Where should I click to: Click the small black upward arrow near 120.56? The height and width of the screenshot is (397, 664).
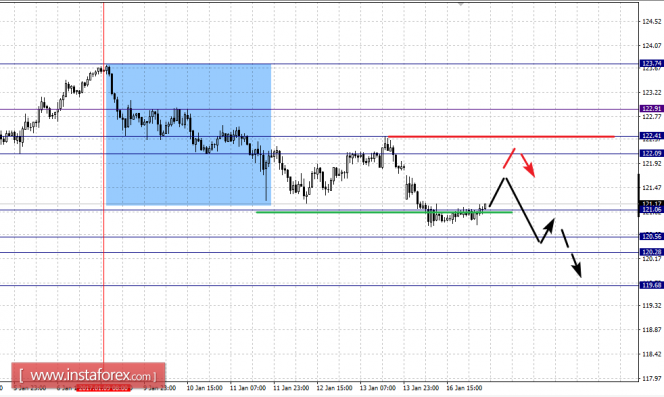tap(547, 230)
